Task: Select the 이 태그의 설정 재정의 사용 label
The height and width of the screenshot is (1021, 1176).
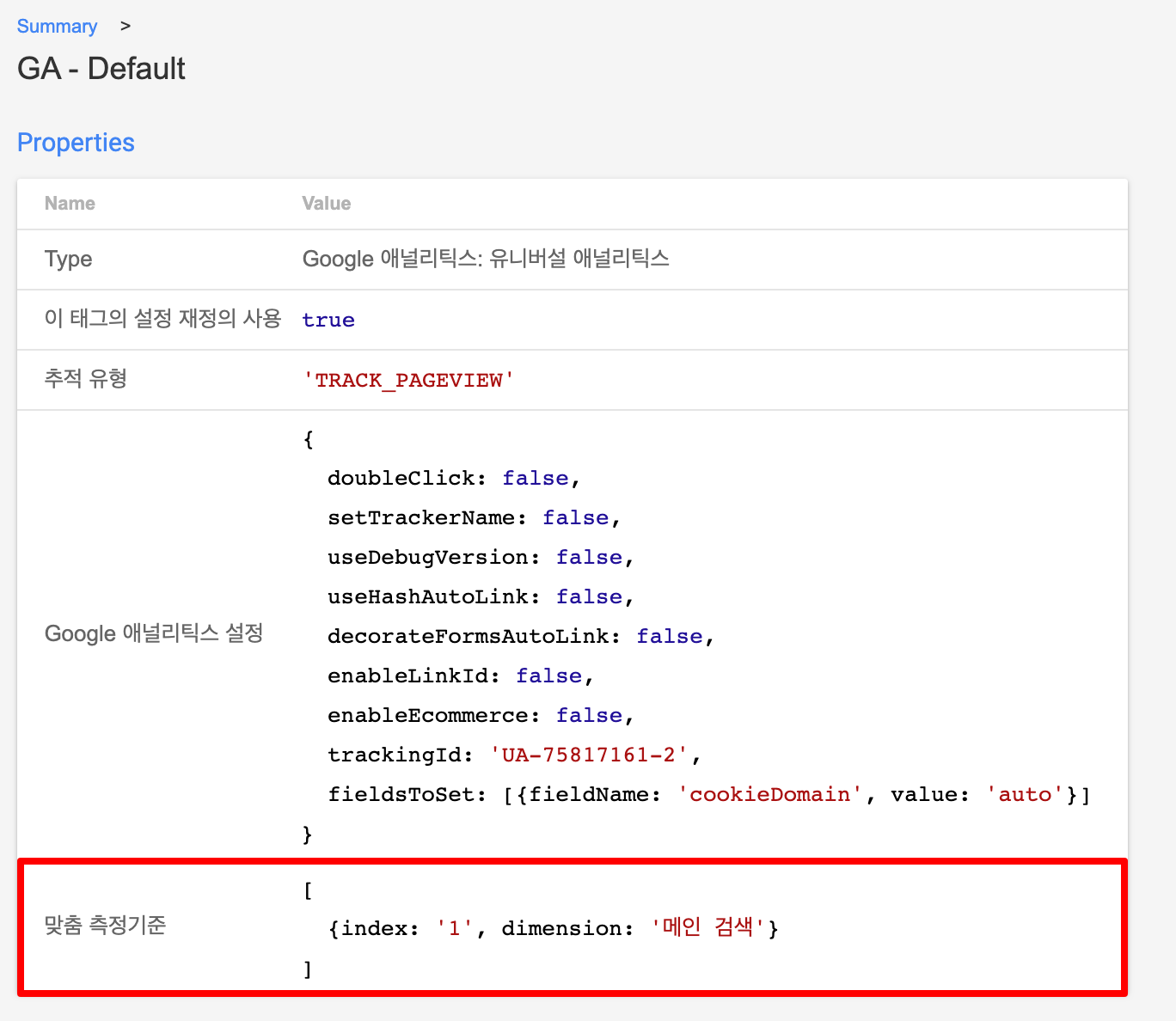Action: pyautogui.click(x=162, y=319)
